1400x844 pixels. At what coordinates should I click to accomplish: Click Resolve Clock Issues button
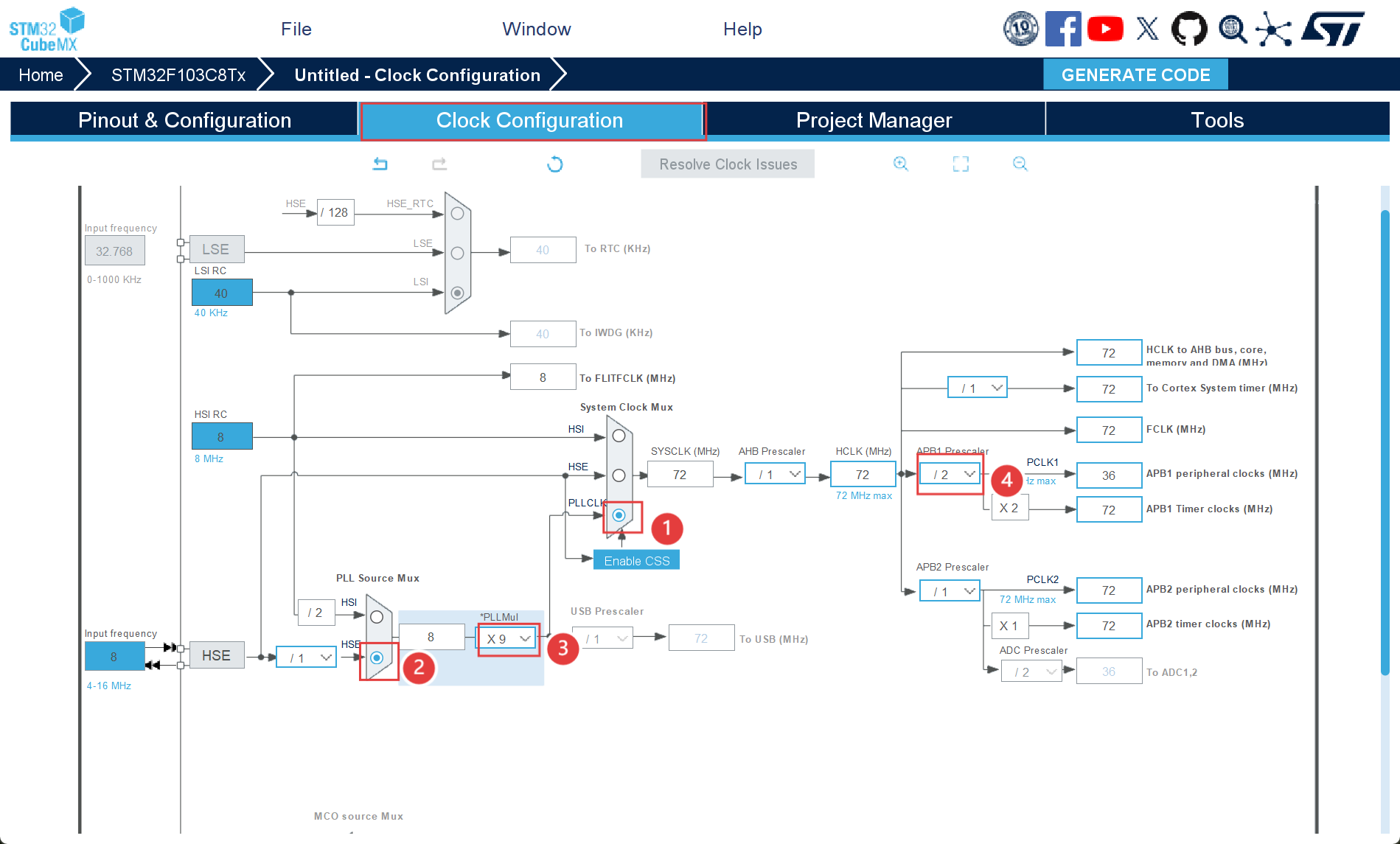tap(728, 164)
